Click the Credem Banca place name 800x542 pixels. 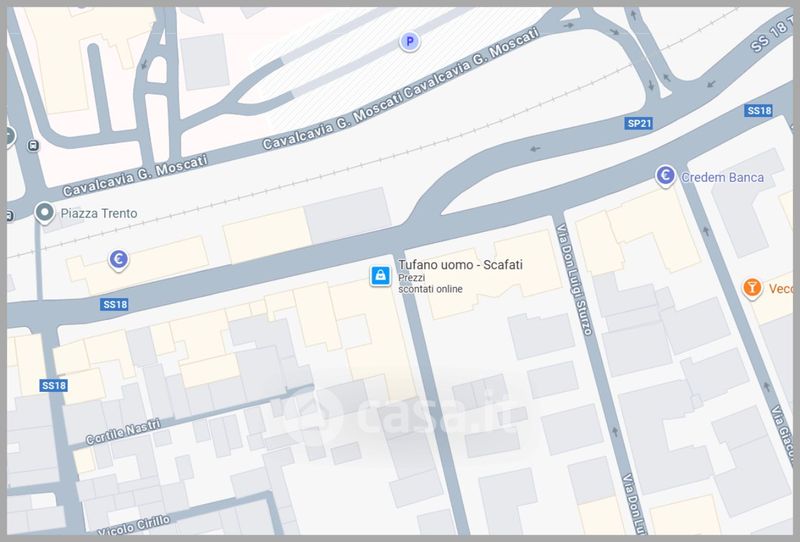click(722, 178)
